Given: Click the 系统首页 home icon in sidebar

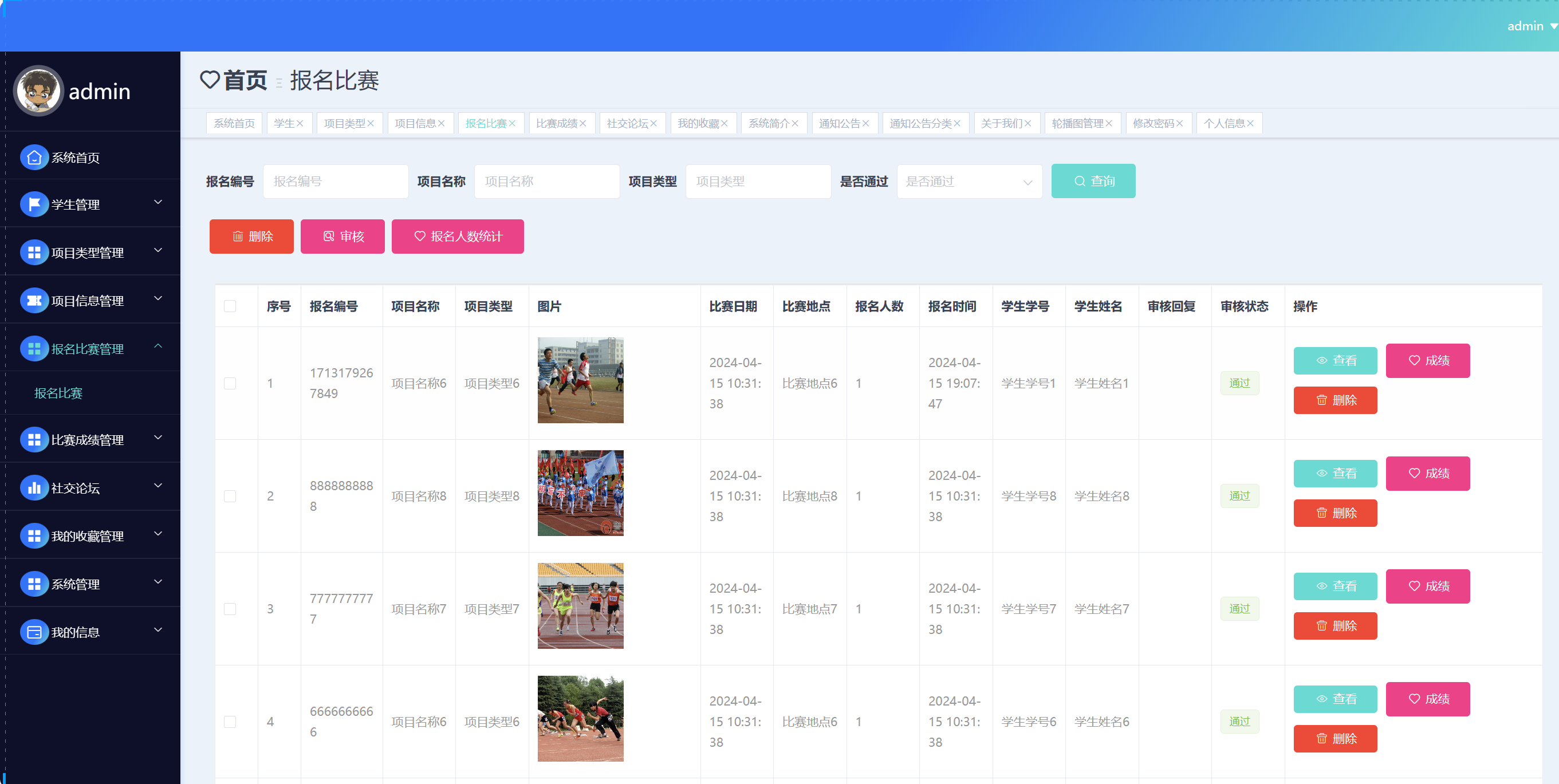Looking at the screenshot, I should click(x=34, y=157).
